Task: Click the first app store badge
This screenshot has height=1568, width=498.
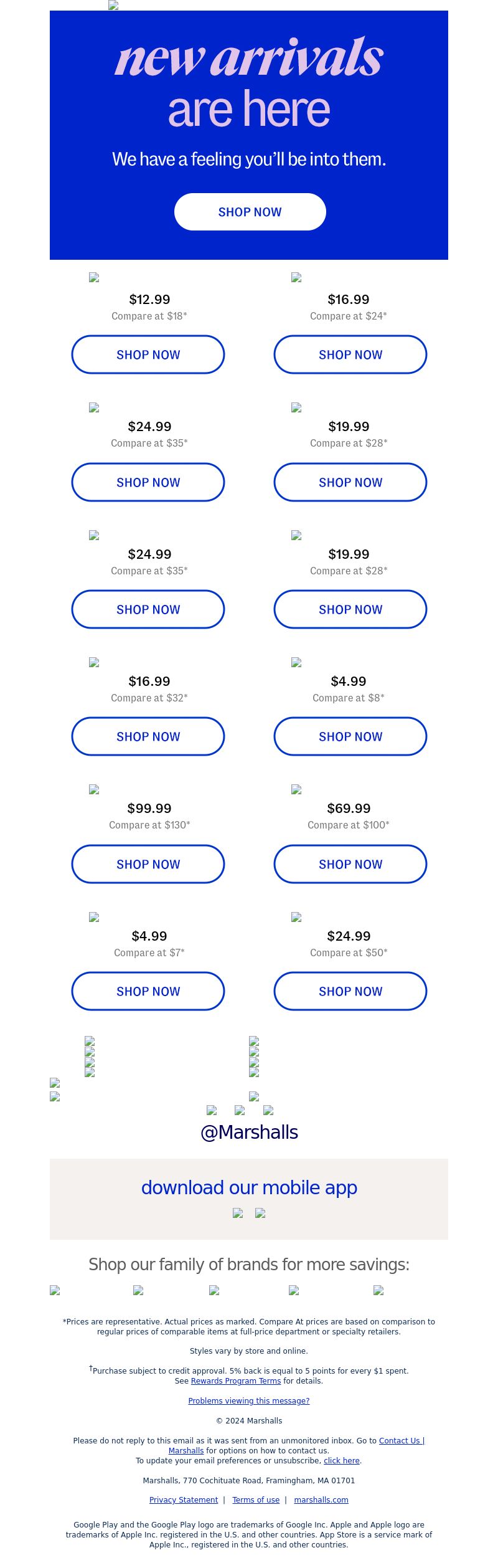Action: pos(238,1213)
